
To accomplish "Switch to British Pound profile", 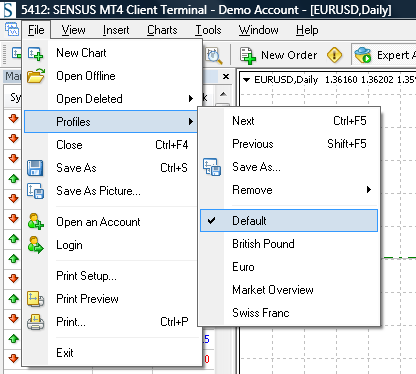I will [289, 244].
